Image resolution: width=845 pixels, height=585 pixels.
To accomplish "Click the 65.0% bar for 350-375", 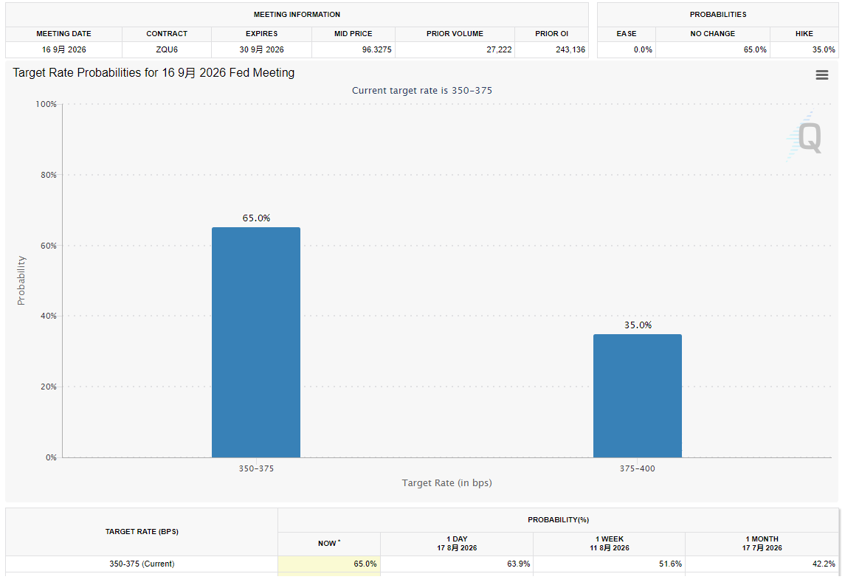I will [256, 342].
